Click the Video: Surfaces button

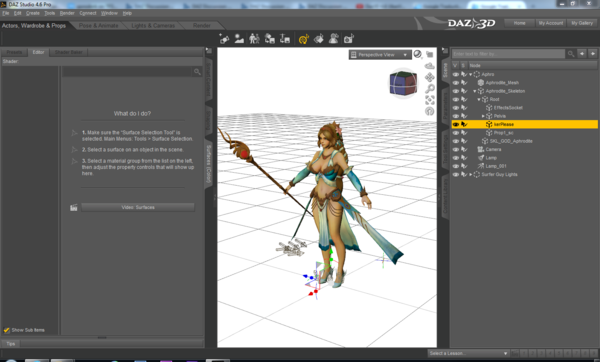[138, 207]
